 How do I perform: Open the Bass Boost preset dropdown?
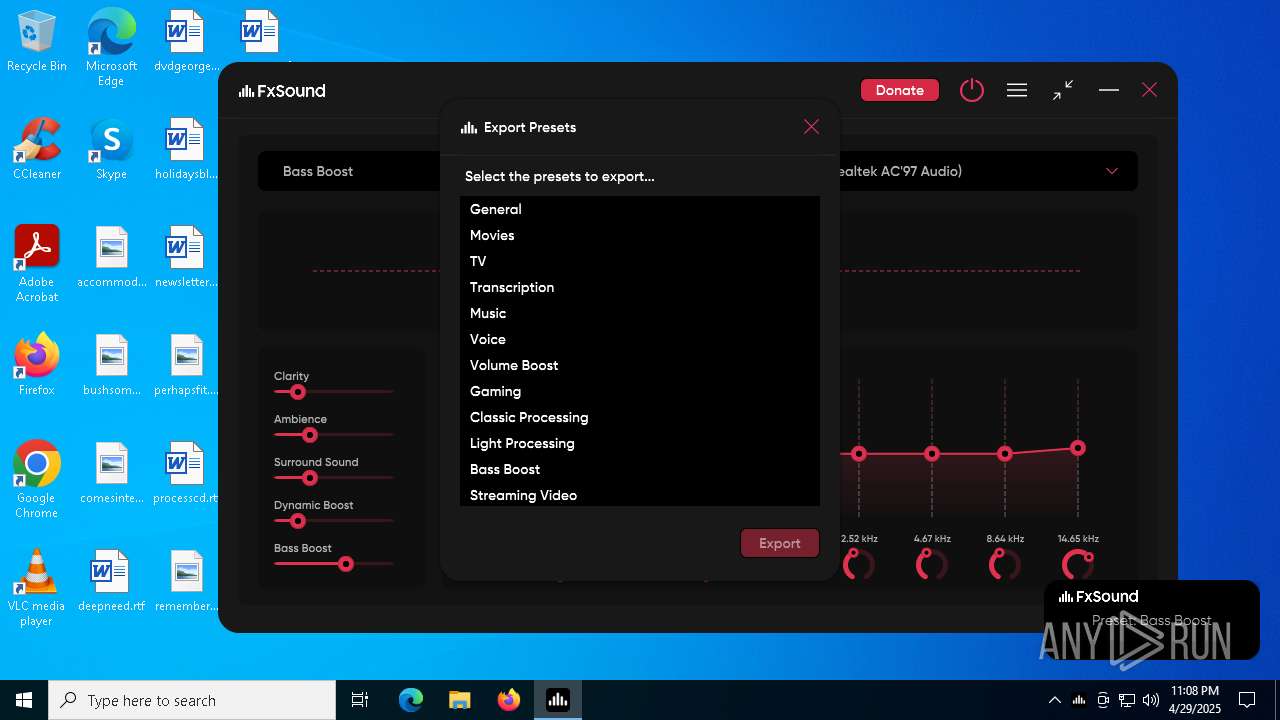[x=349, y=171]
